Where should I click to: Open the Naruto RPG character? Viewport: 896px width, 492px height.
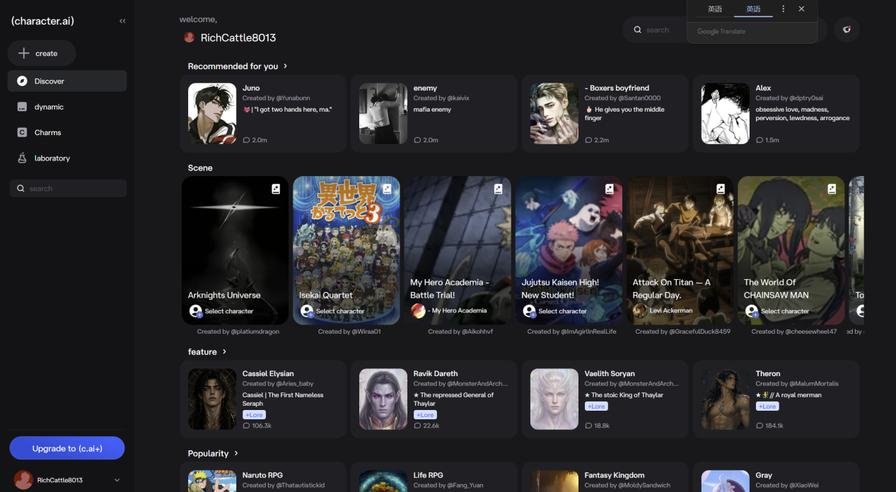[x=263, y=478]
